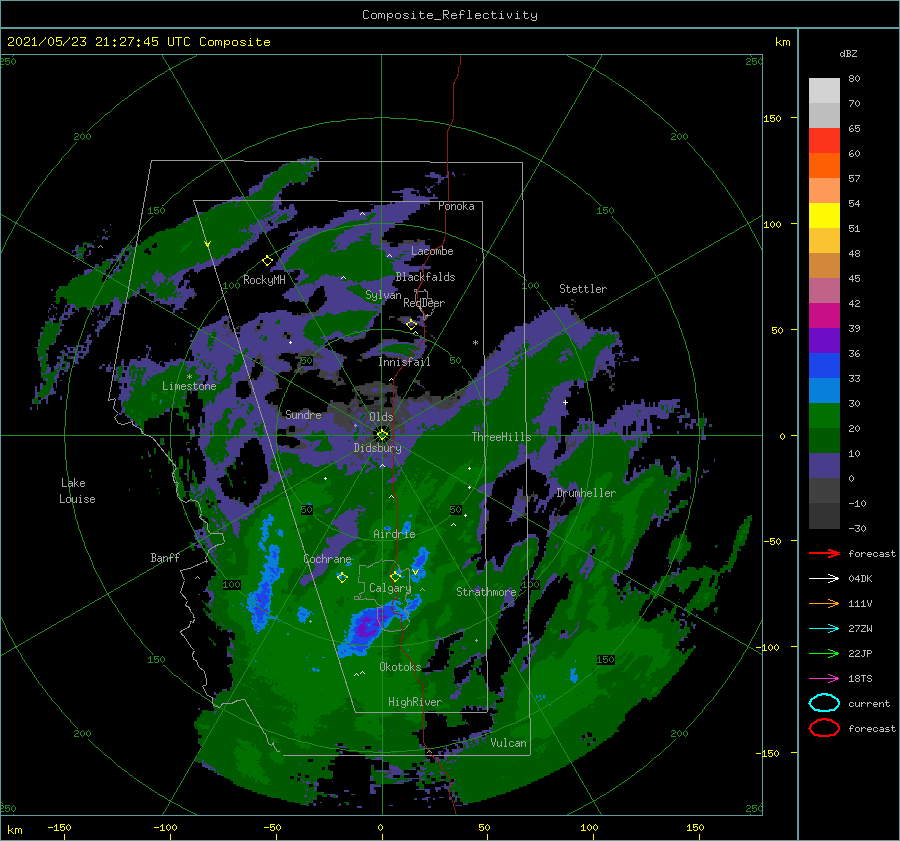The width and height of the screenshot is (900, 841).
Task: Click the HighRiver town label
Action: coord(415,702)
